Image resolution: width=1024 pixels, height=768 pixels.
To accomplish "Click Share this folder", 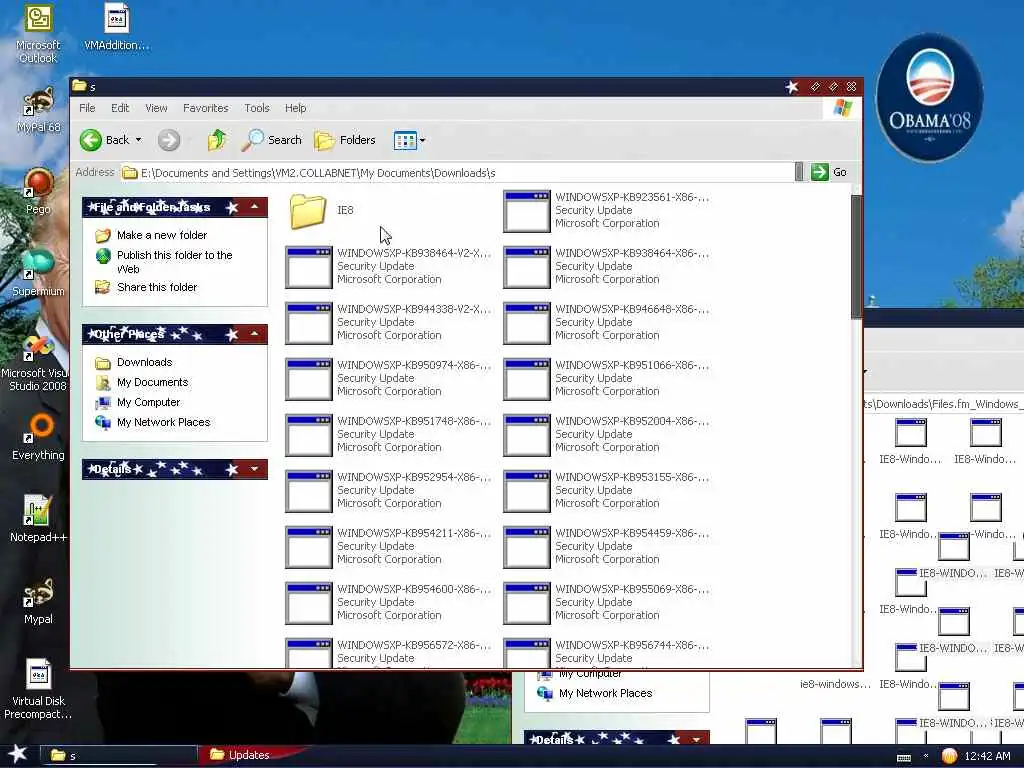I will 146,287.
